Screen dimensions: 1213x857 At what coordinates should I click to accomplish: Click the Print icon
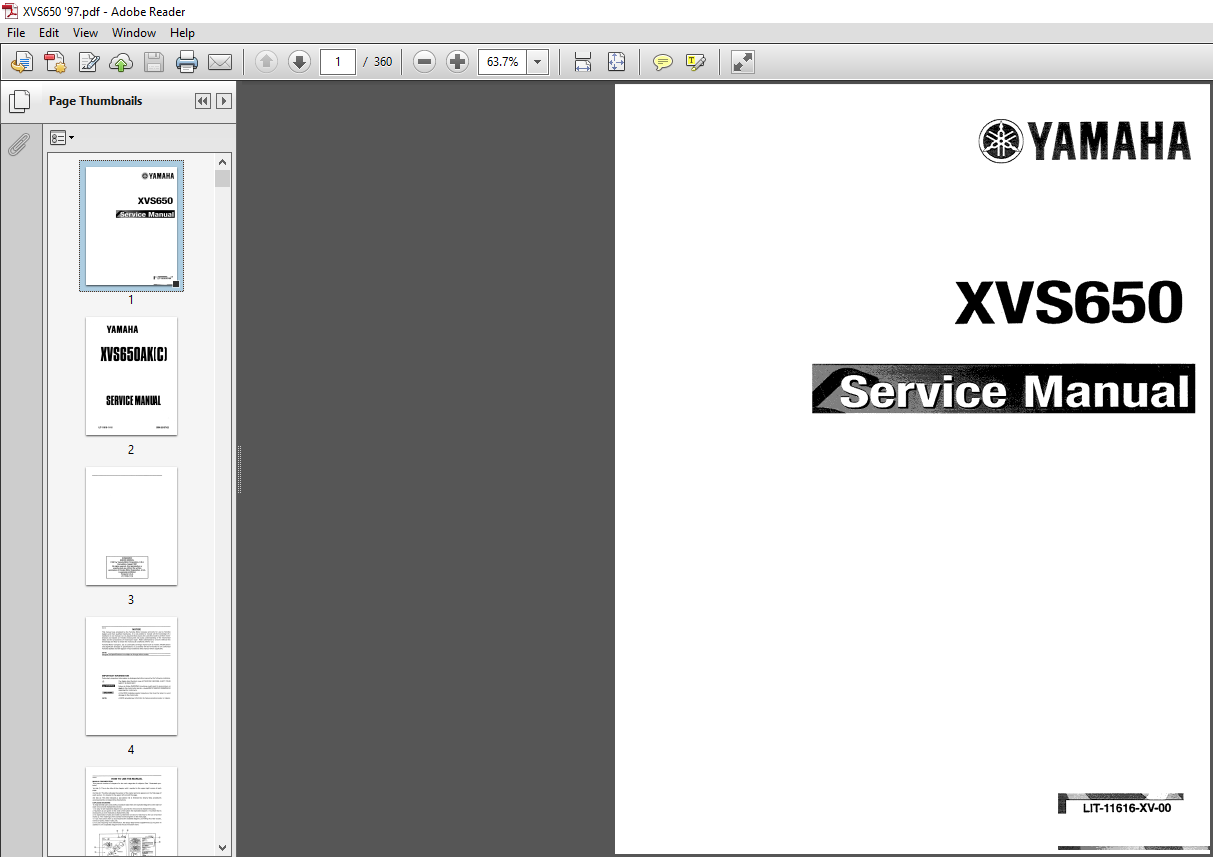[187, 62]
